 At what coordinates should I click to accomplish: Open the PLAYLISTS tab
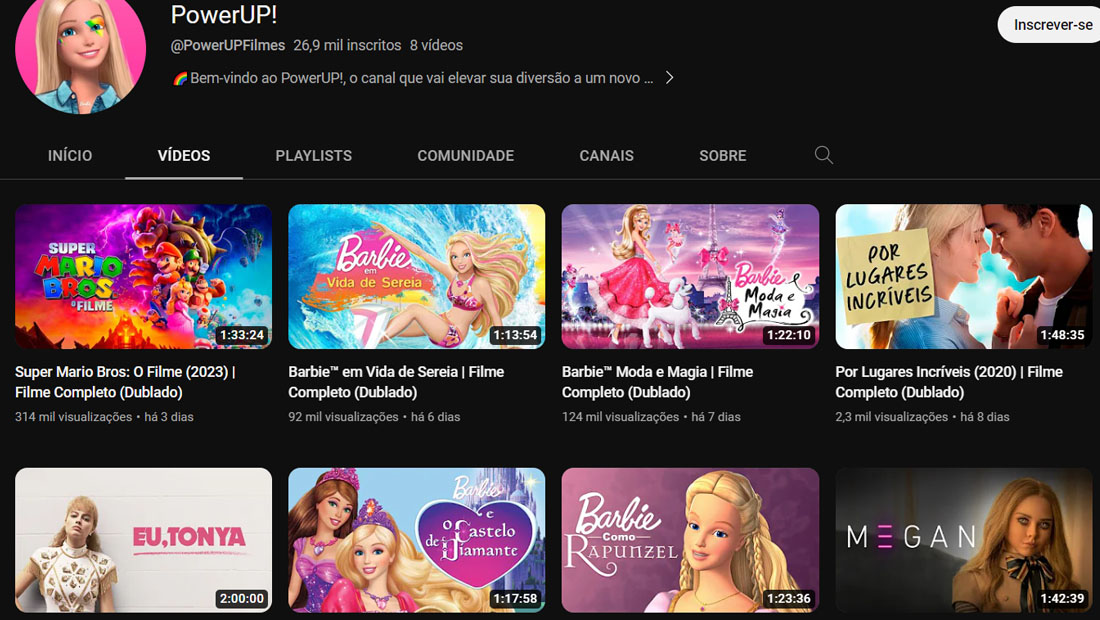314,156
